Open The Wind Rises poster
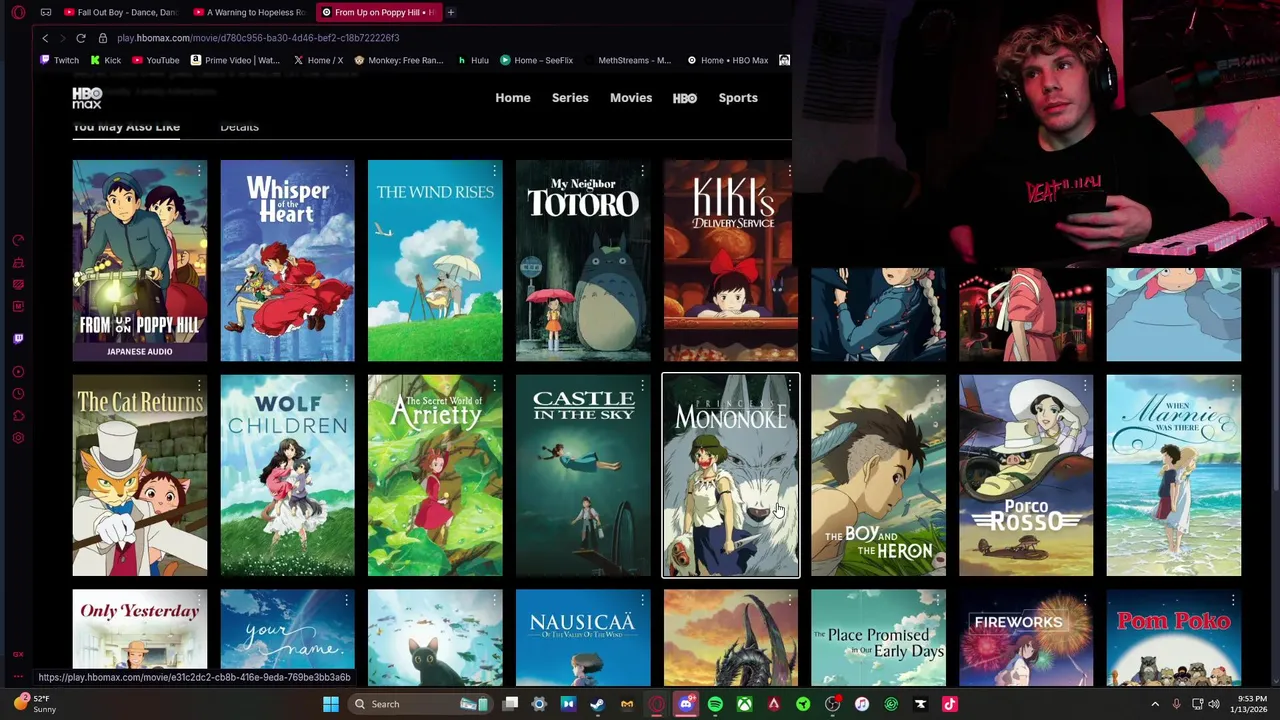The width and height of the screenshot is (1280, 720). click(x=435, y=260)
